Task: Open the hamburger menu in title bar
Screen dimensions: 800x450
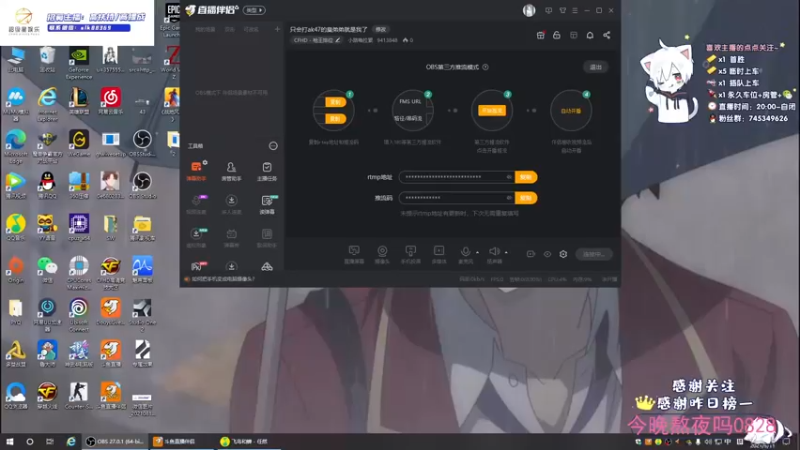Action: [575, 10]
